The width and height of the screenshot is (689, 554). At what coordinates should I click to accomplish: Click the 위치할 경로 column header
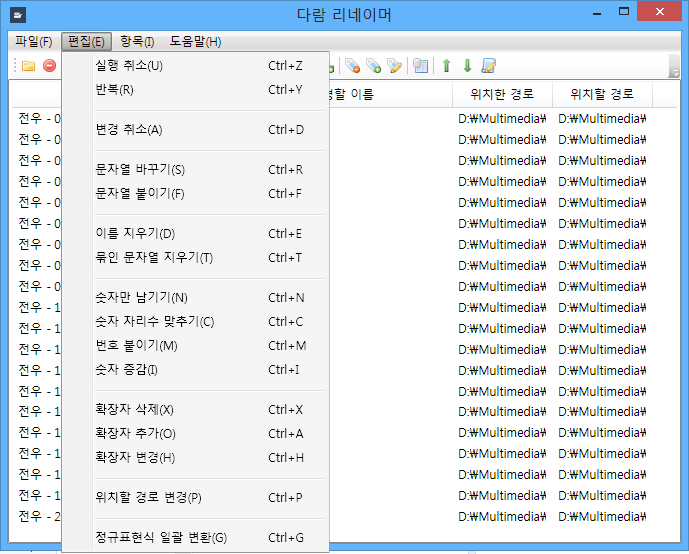click(602, 95)
